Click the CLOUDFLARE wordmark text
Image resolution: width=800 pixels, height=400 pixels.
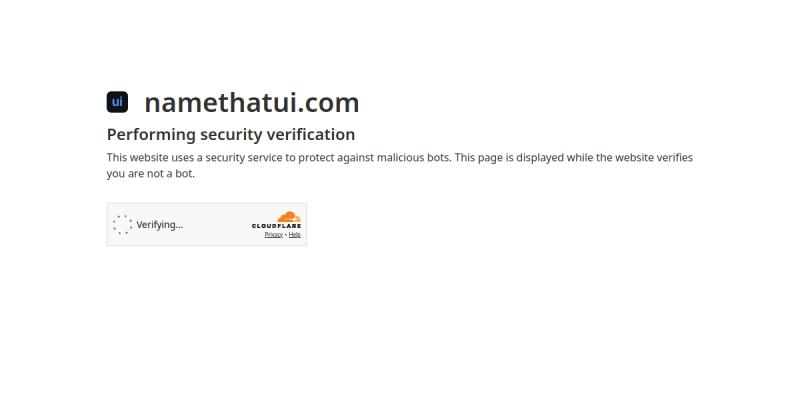(x=277, y=226)
